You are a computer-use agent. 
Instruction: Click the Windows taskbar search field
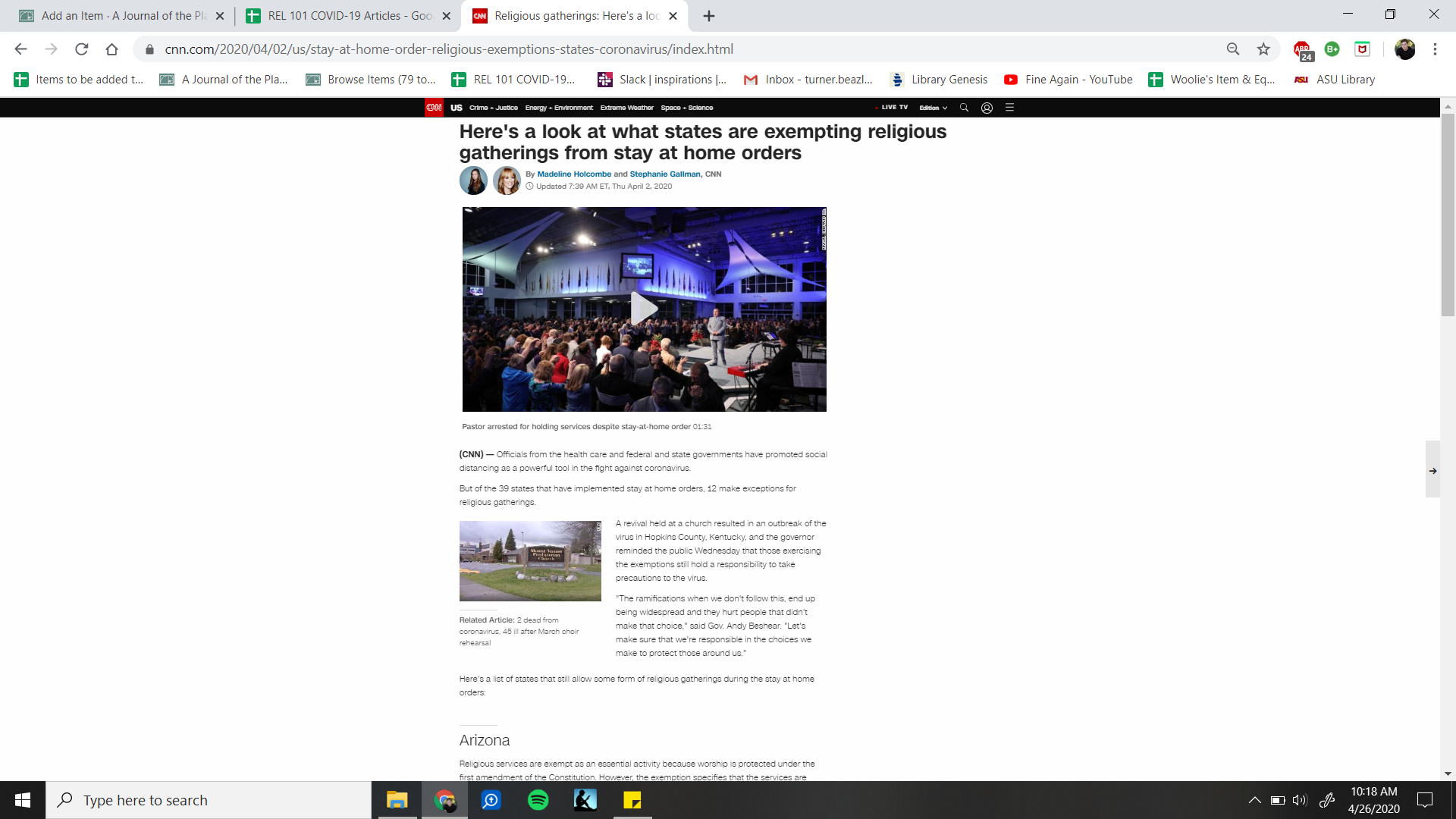(209, 800)
